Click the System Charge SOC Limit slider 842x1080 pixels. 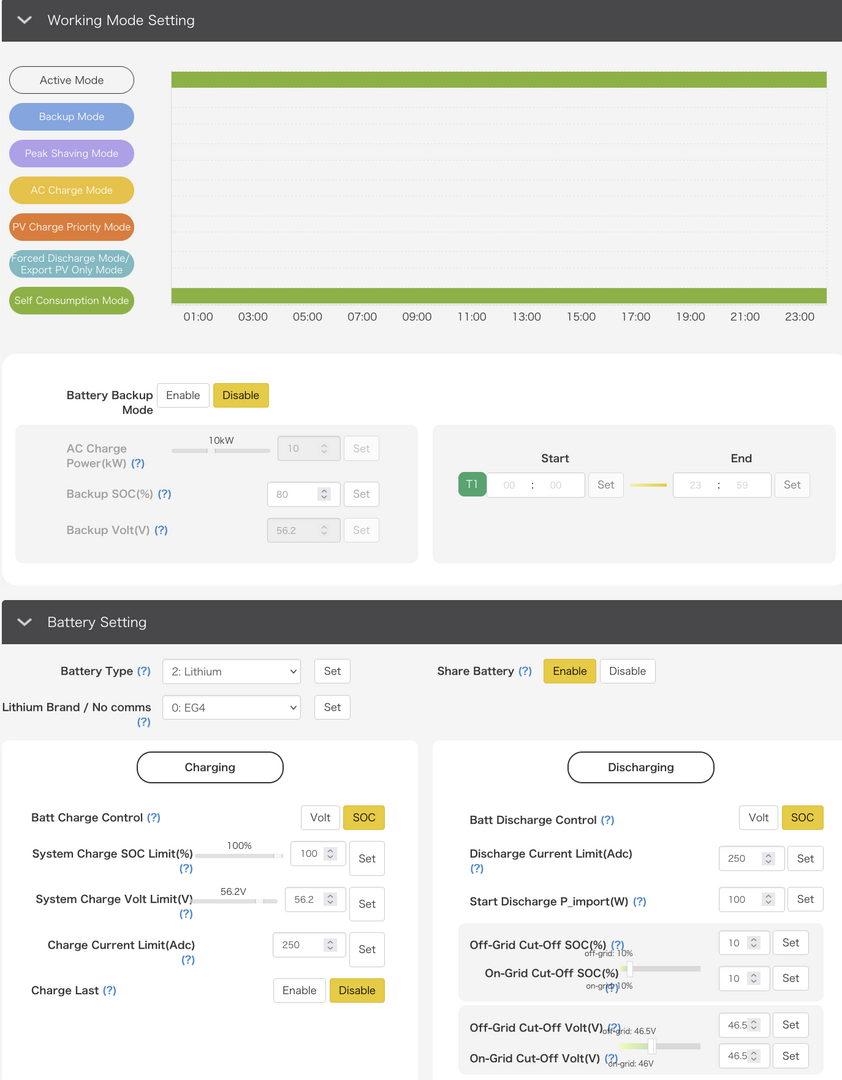tap(240, 856)
